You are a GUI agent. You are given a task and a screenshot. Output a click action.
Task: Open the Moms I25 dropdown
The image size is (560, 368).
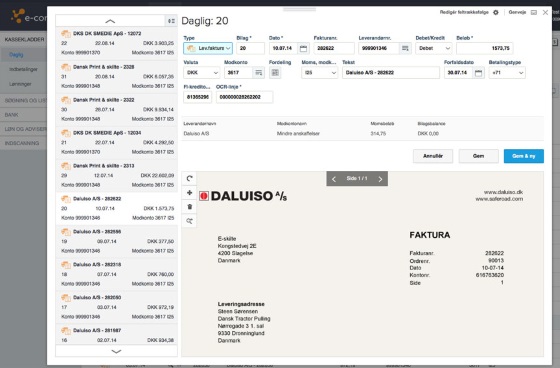tap(320, 73)
